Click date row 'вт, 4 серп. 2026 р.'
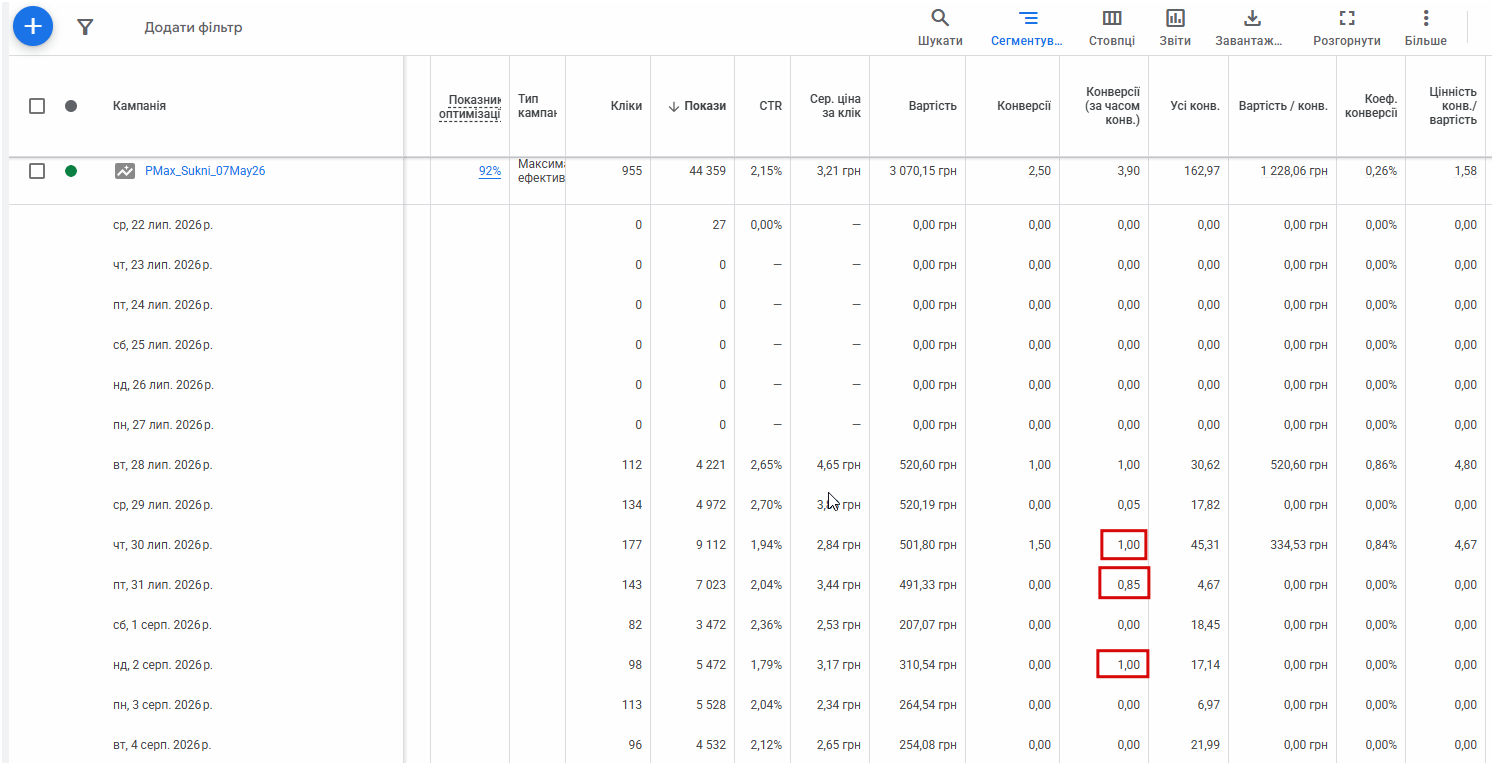 click(163, 745)
